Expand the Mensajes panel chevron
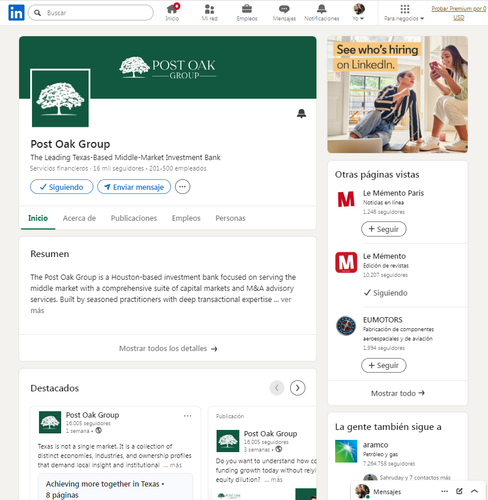Image resolution: width=488 pixels, height=500 pixels. 474,491
